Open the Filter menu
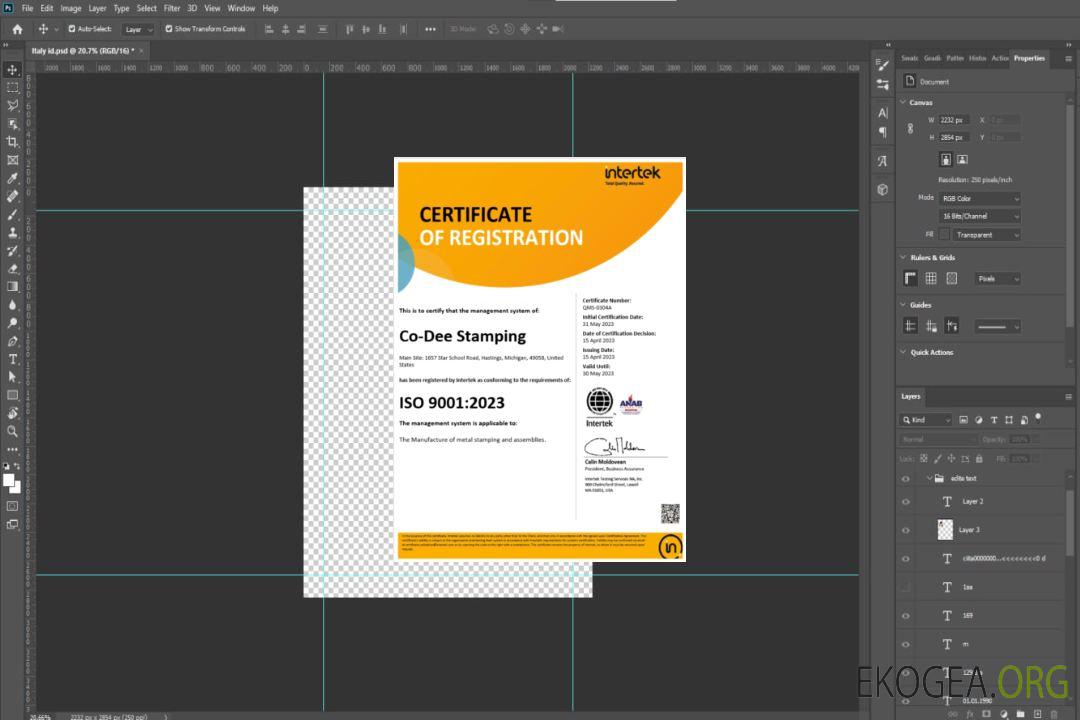Viewport: 1080px width, 720px height. click(x=172, y=8)
